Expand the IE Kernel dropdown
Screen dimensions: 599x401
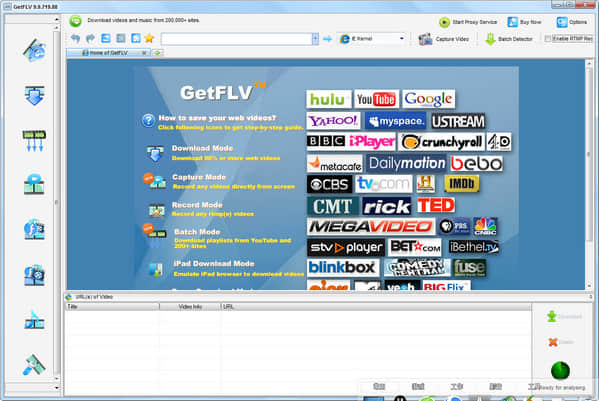401,39
